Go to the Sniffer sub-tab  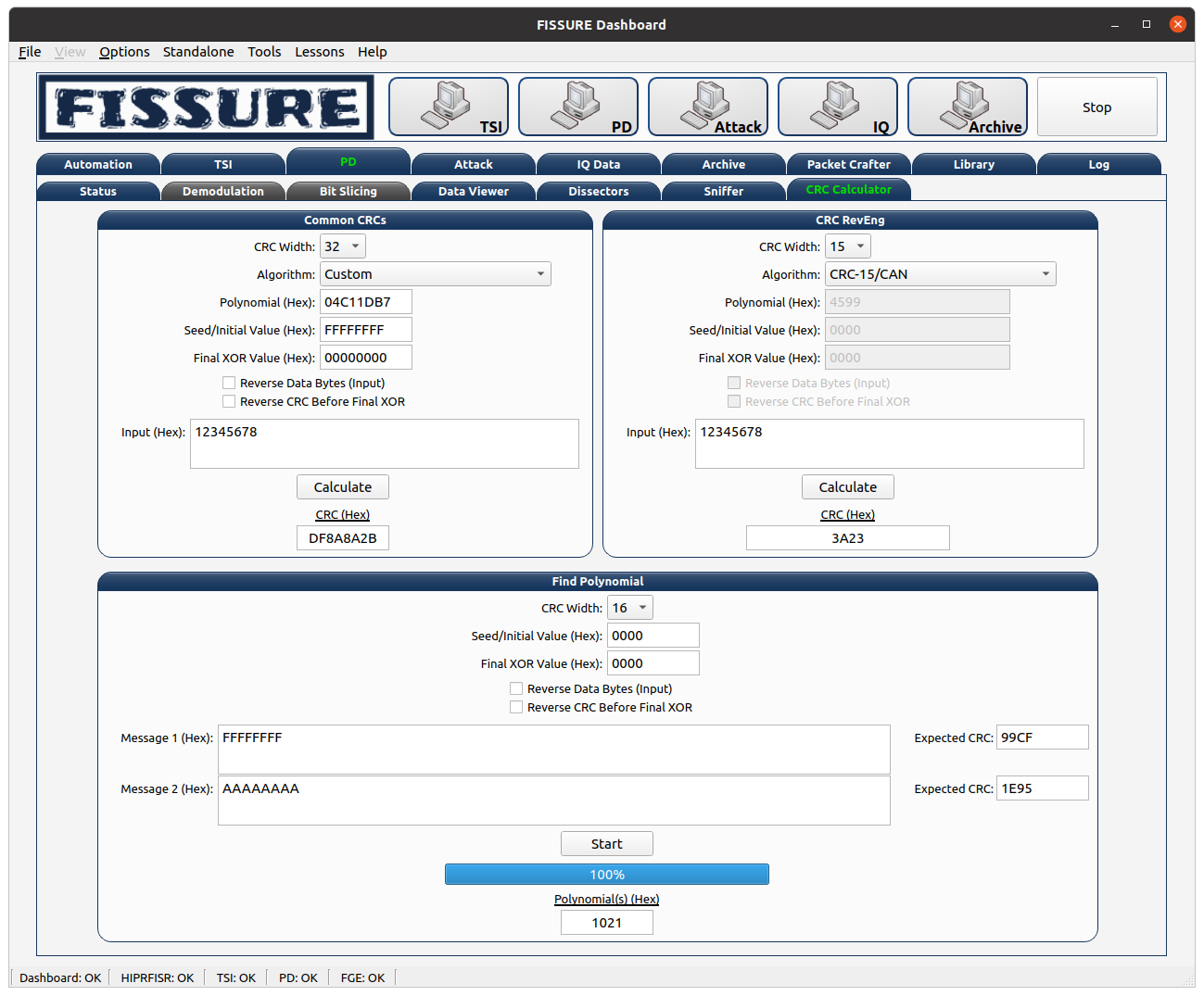[x=724, y=191]
